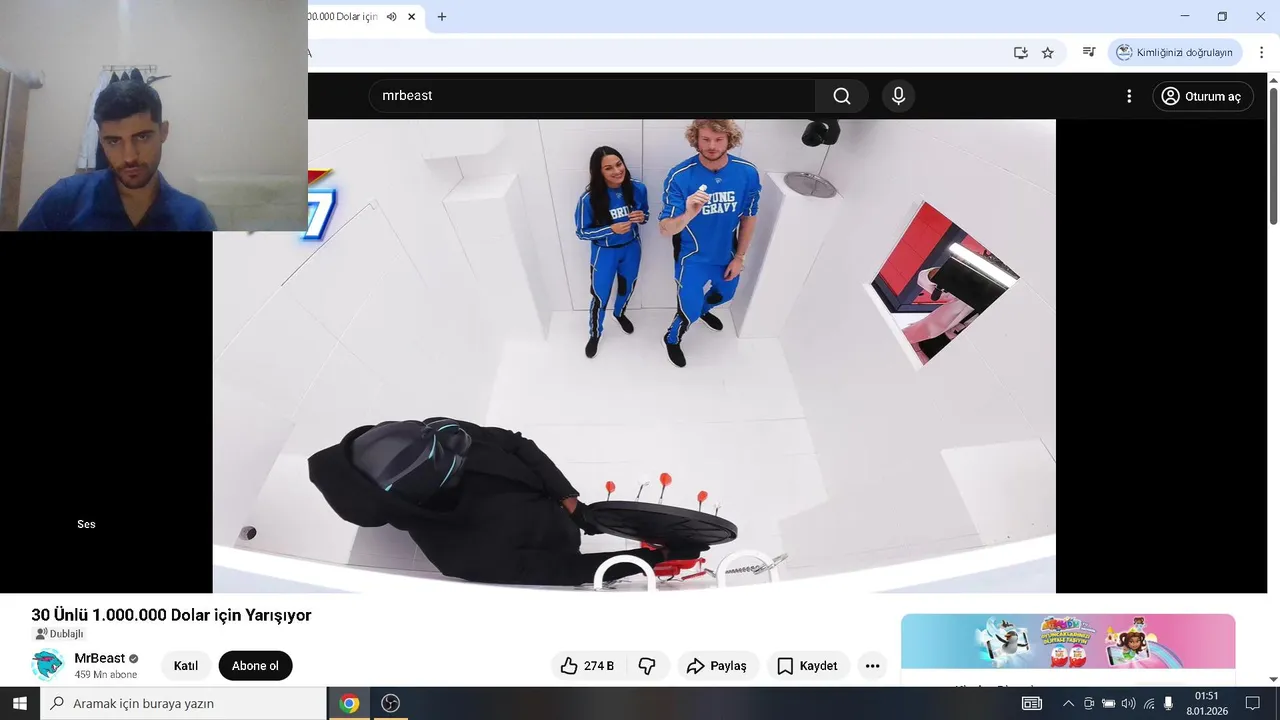The image size is (1280, 720).
Task: Open the media controls icon in Chrome toolbar
Action: [1089, 52]
